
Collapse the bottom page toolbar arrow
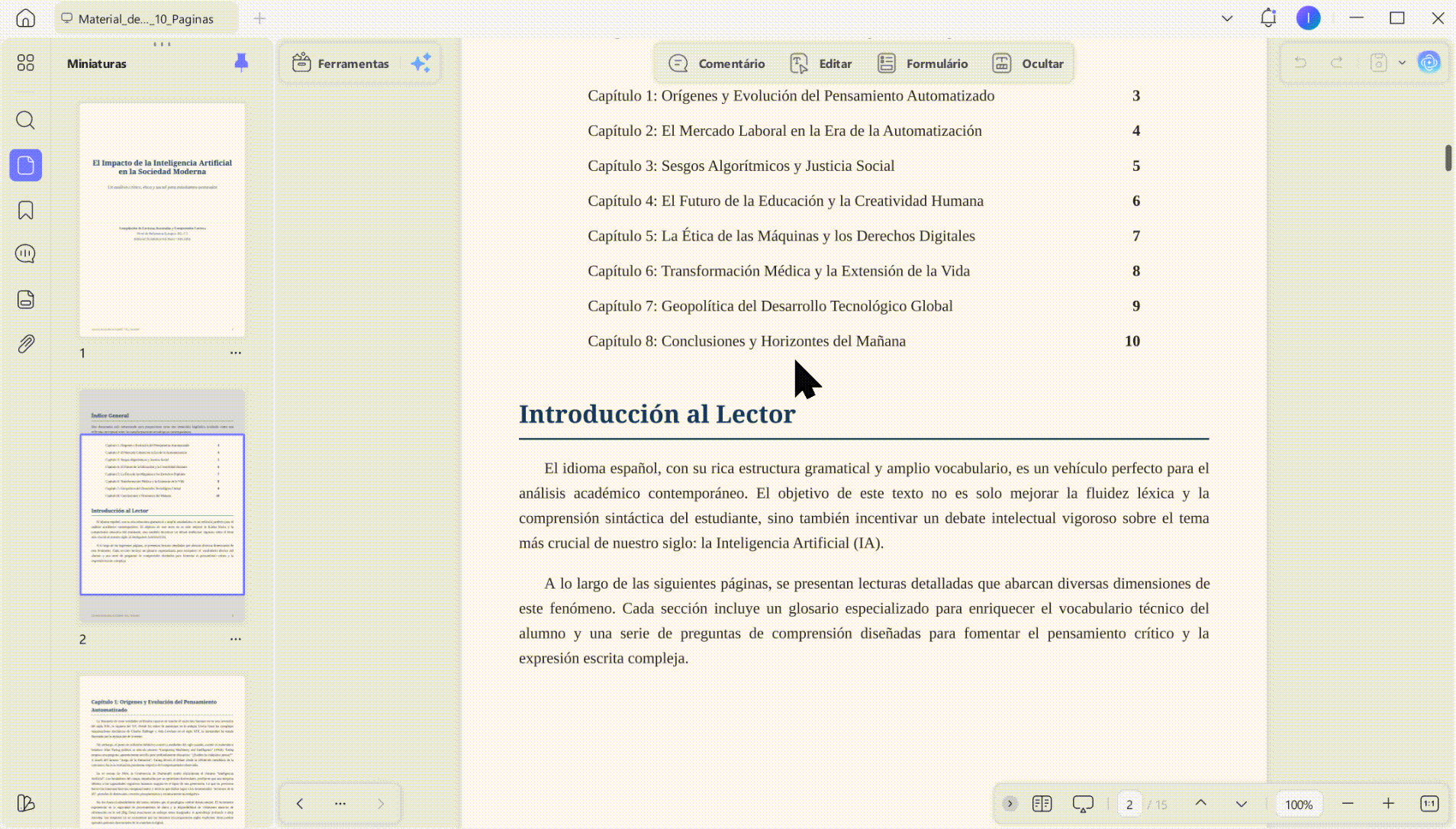(x=1010, y=803)
